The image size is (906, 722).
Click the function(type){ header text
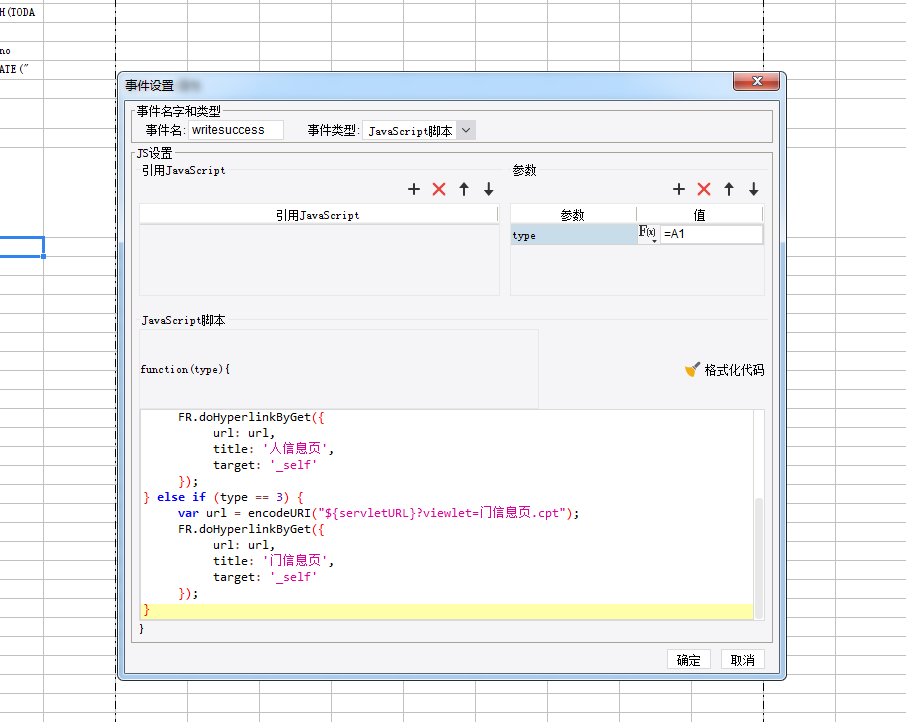(x=185, y=369)
